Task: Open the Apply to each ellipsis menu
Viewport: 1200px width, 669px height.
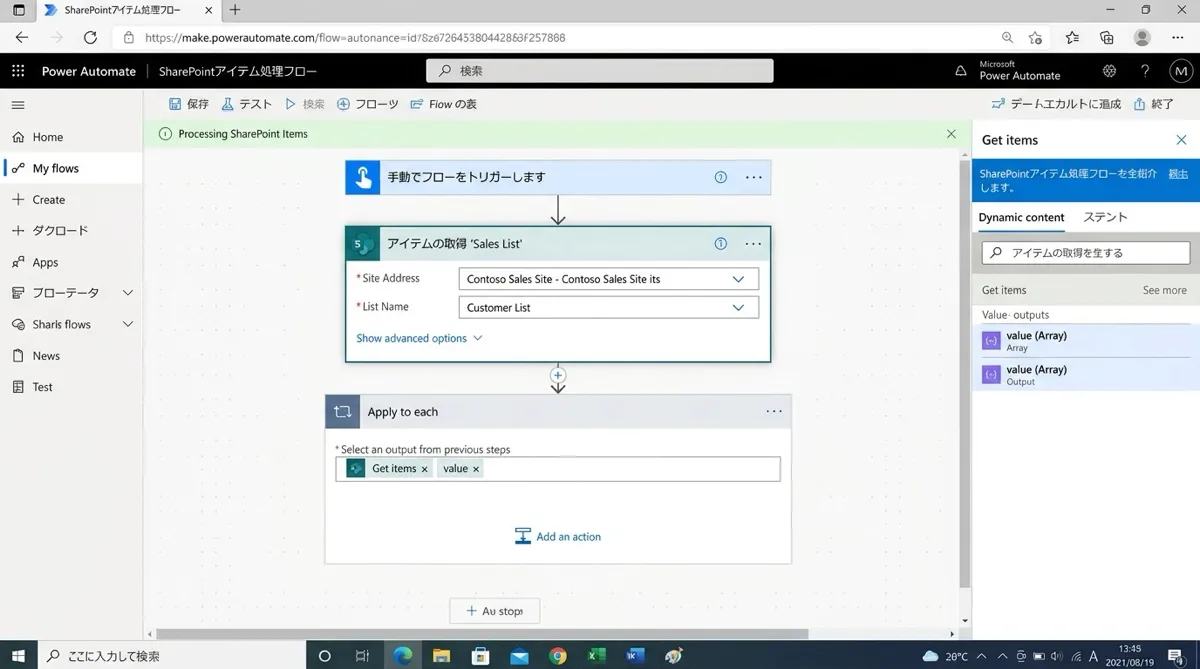Action: [x=774, y=411]
